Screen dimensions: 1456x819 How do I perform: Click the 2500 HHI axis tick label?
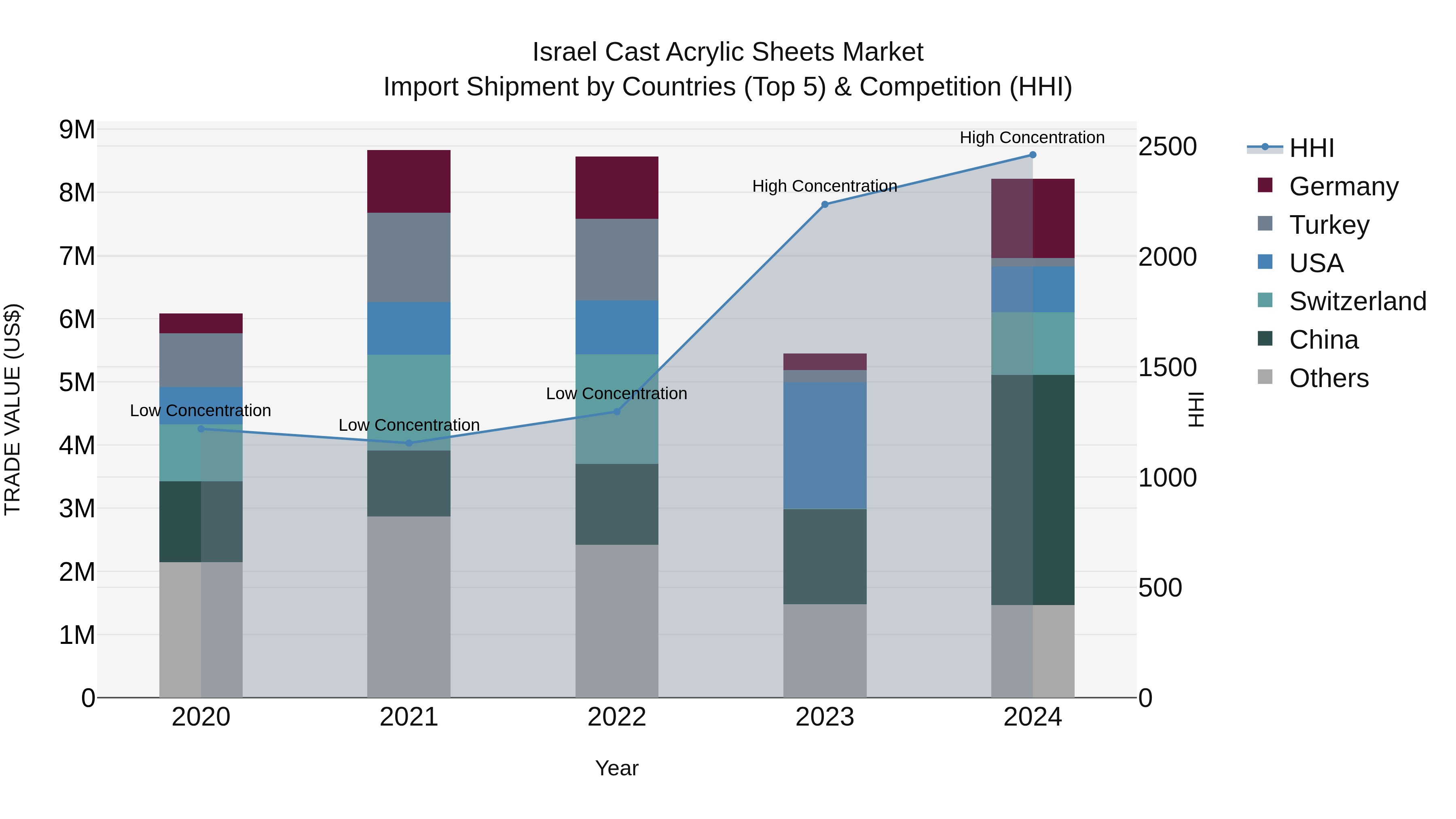click(1167, 146)
